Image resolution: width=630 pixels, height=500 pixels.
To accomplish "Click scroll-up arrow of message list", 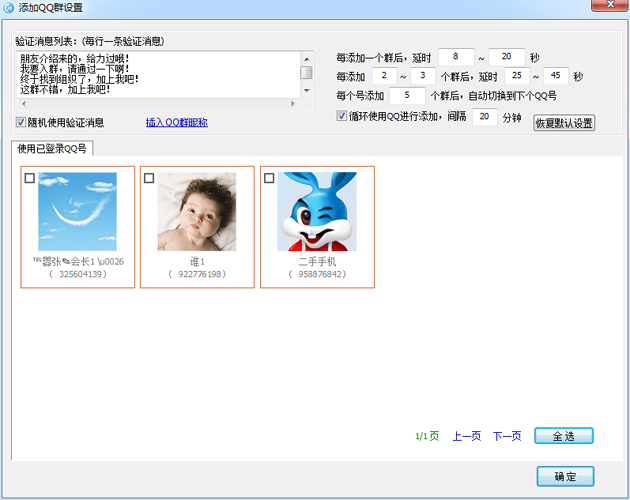I will tap(307, 59).
